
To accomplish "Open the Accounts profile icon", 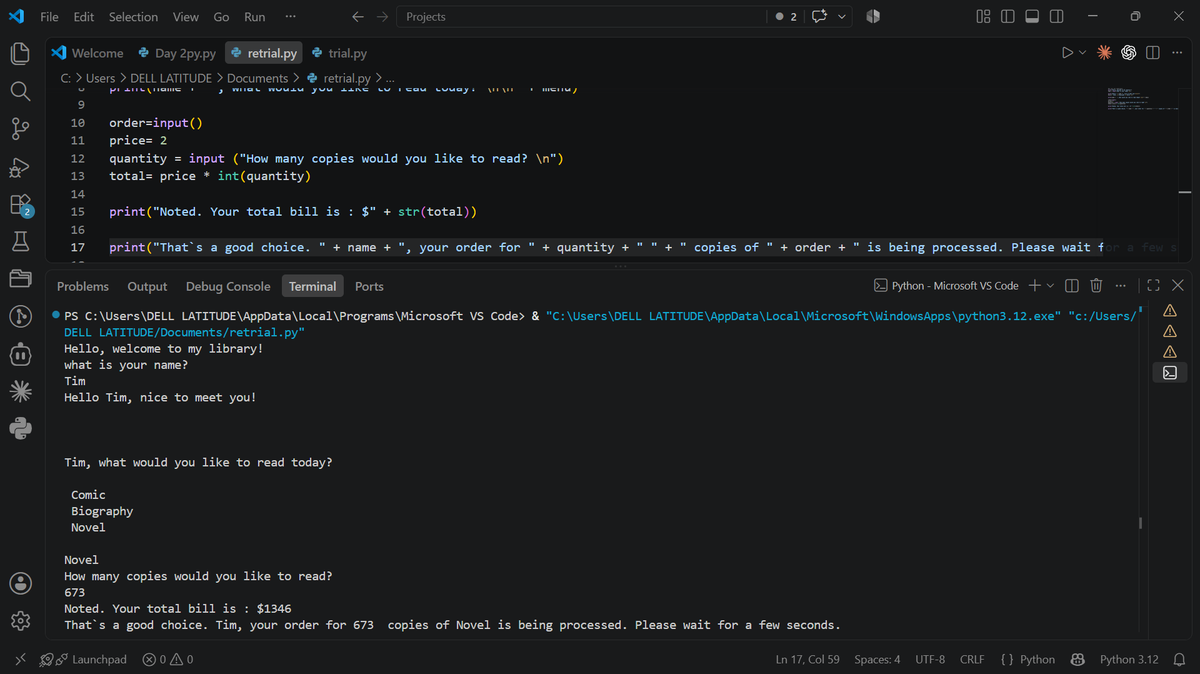I will pos(20,583).
